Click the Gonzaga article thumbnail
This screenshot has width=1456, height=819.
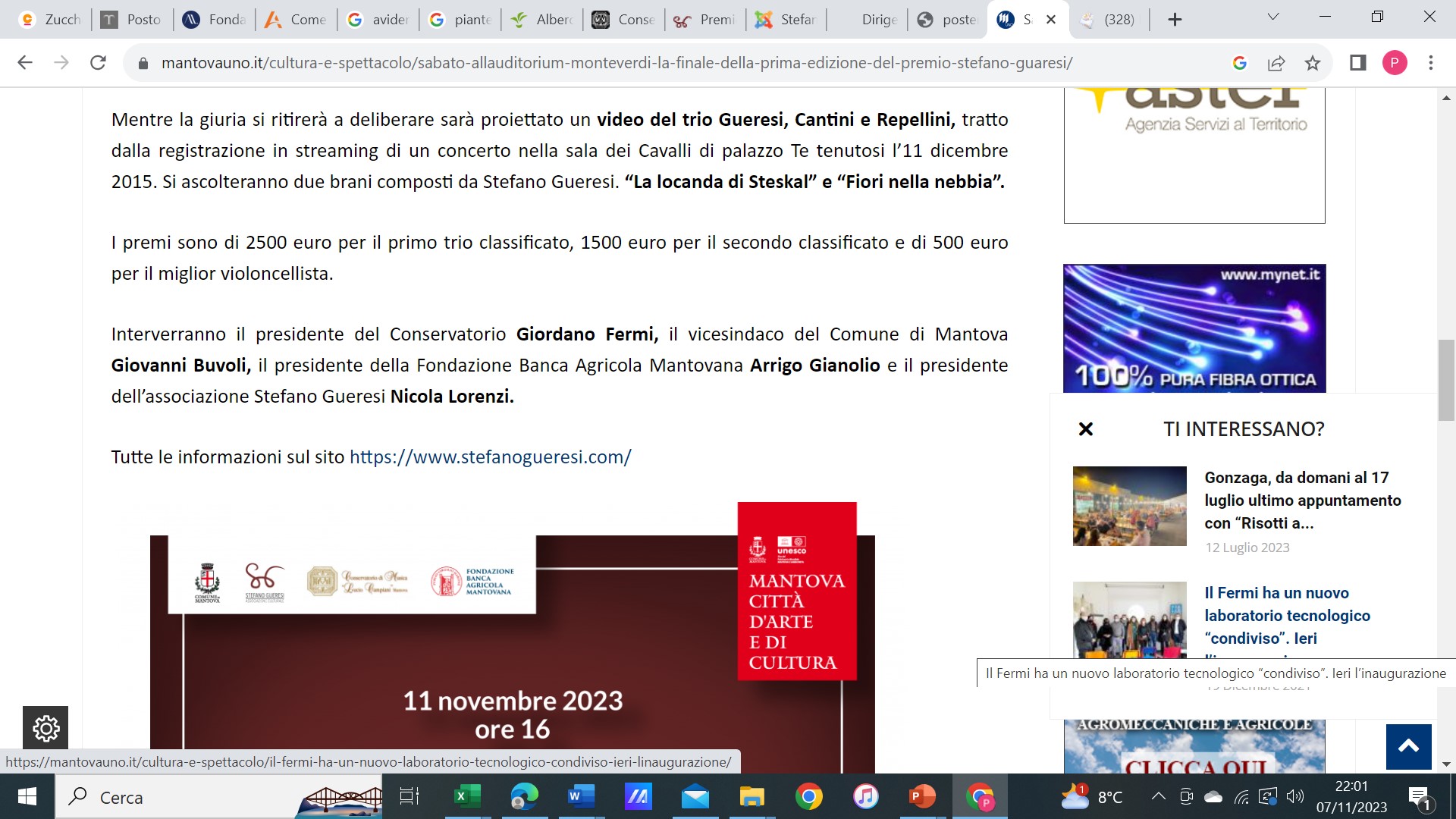tap(1129, 506)
